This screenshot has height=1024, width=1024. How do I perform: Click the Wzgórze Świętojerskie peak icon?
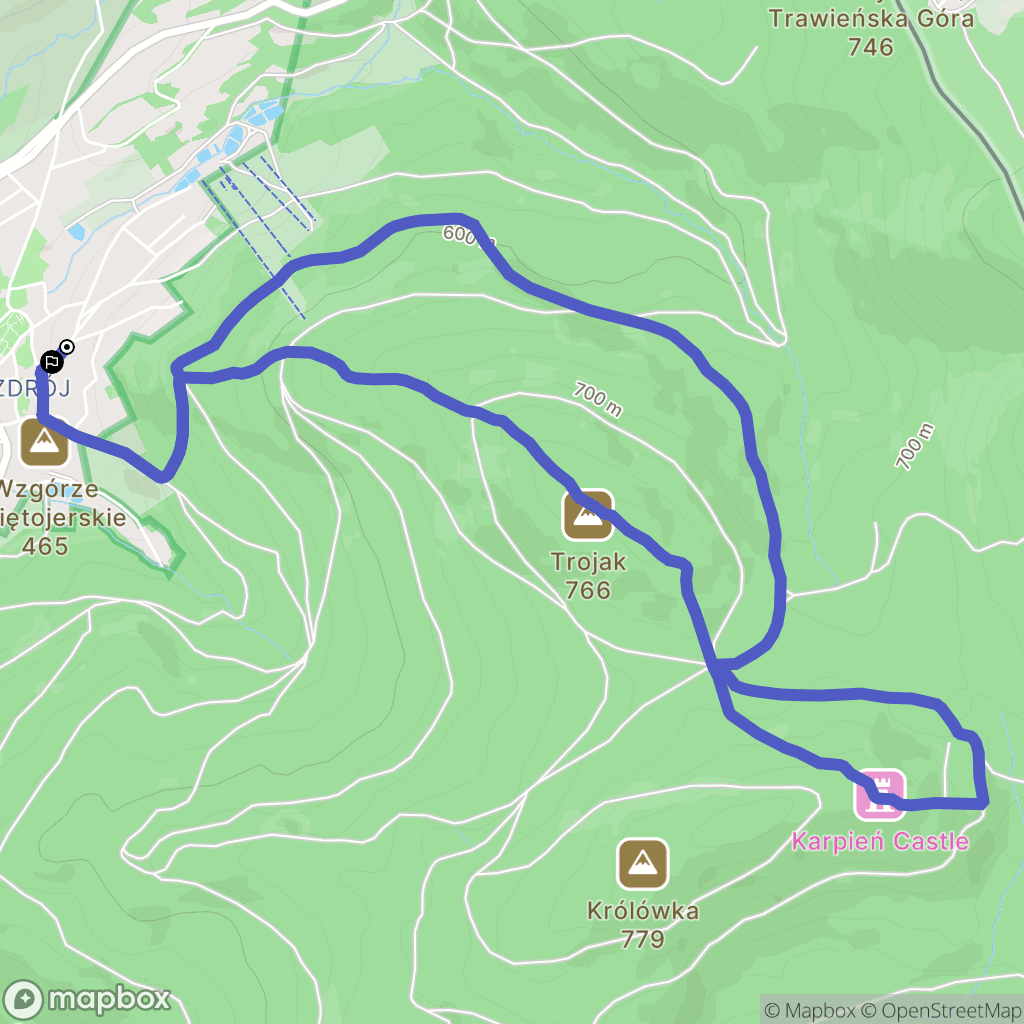[x=44, y=443]
